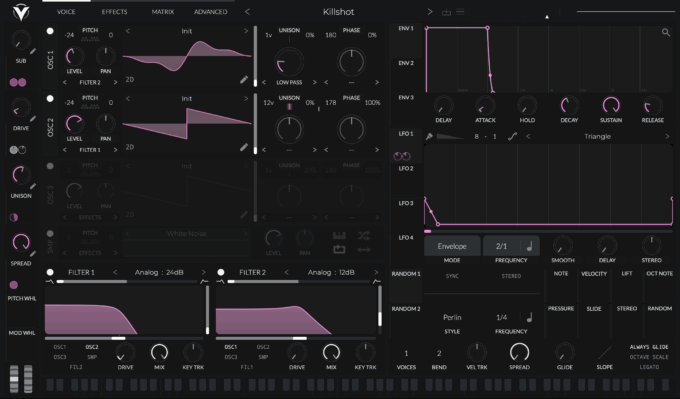Click the Envelope SUSTAIN knob
Viewport: 680px width, 399px height.
611,105
